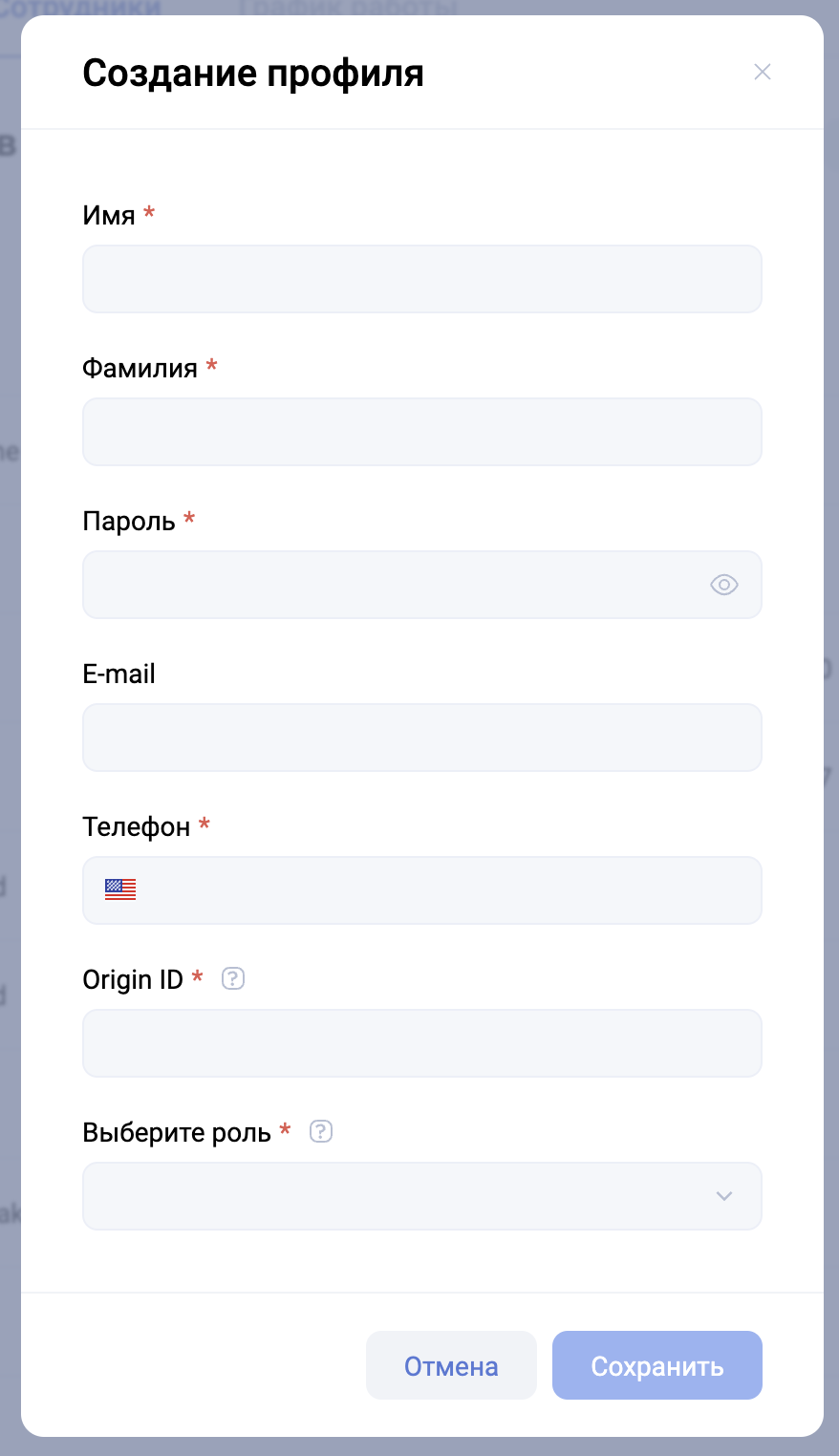Click the Origin ID label text

(x=133, y=979)
